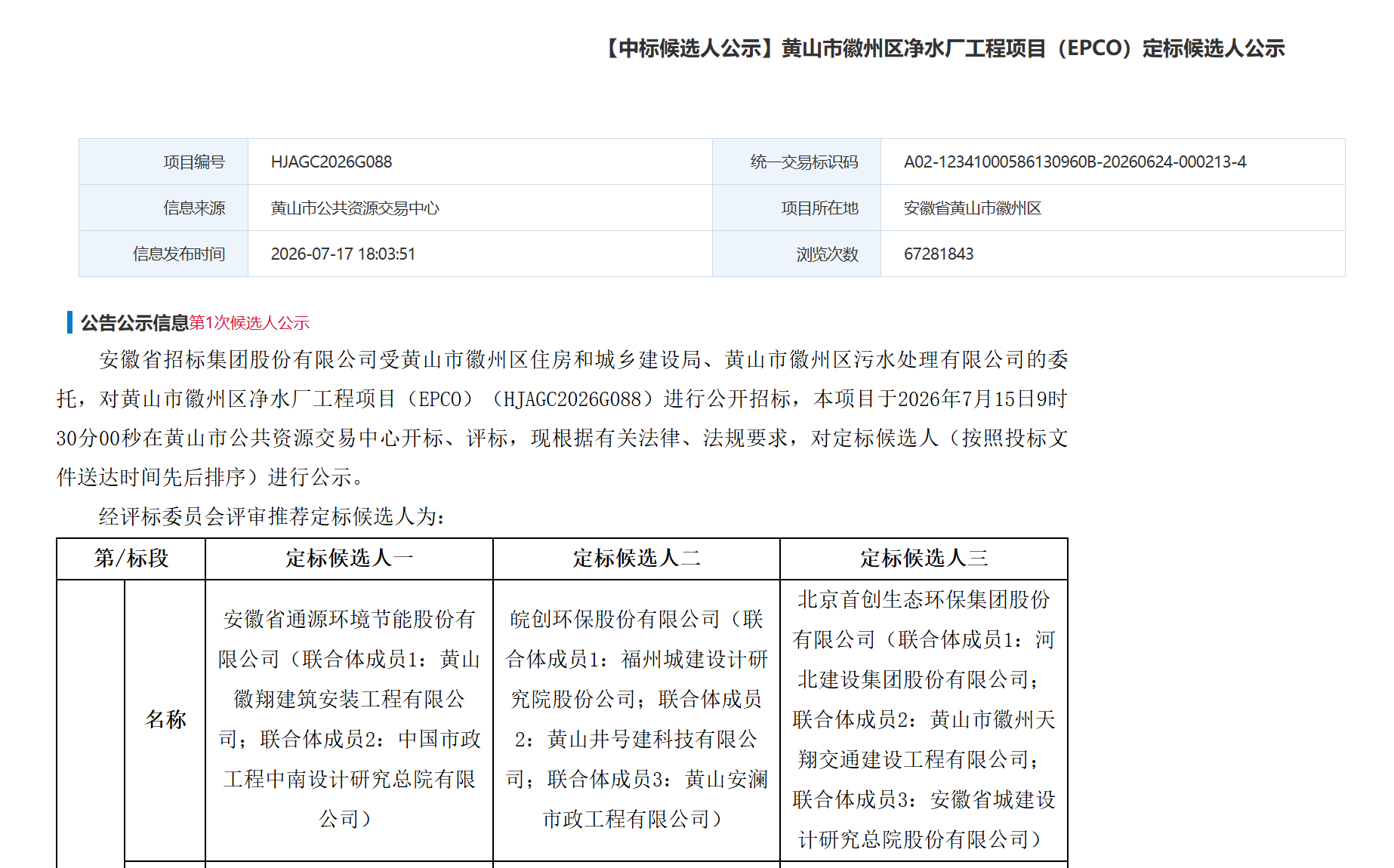Click the line 经评标委员会评审推荐定标候选人为
This screenshot has width=1394, height=868.
272,516
